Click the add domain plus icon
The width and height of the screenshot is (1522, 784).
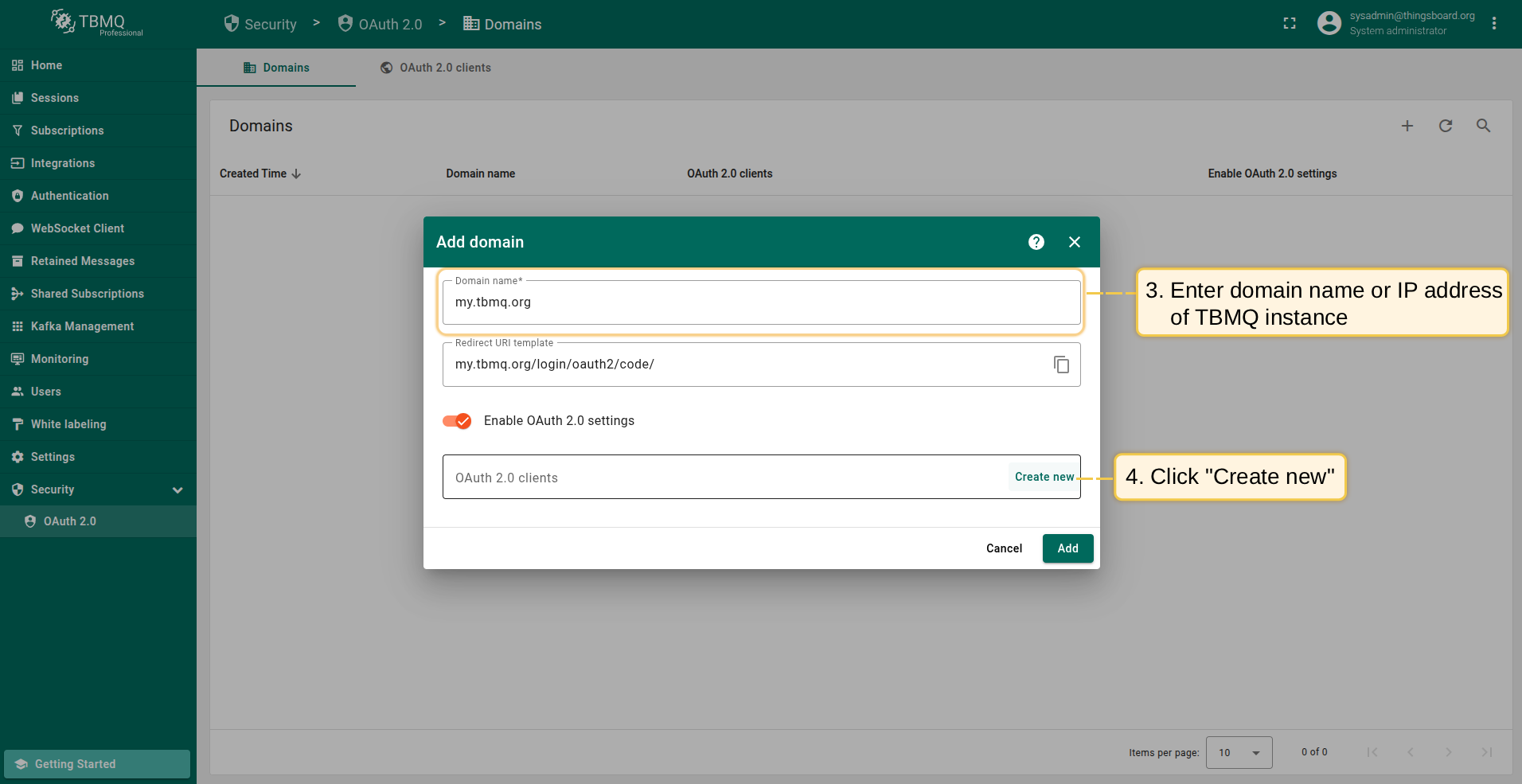pos(1407,126)
